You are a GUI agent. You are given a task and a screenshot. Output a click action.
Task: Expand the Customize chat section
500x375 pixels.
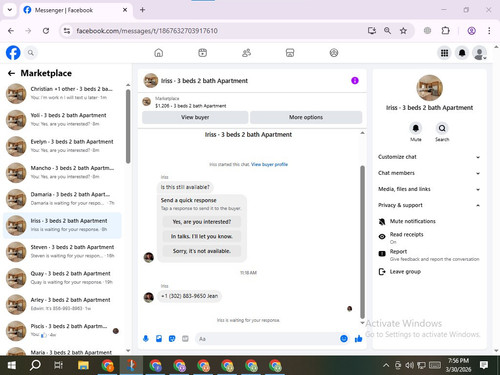coord(429,157)
